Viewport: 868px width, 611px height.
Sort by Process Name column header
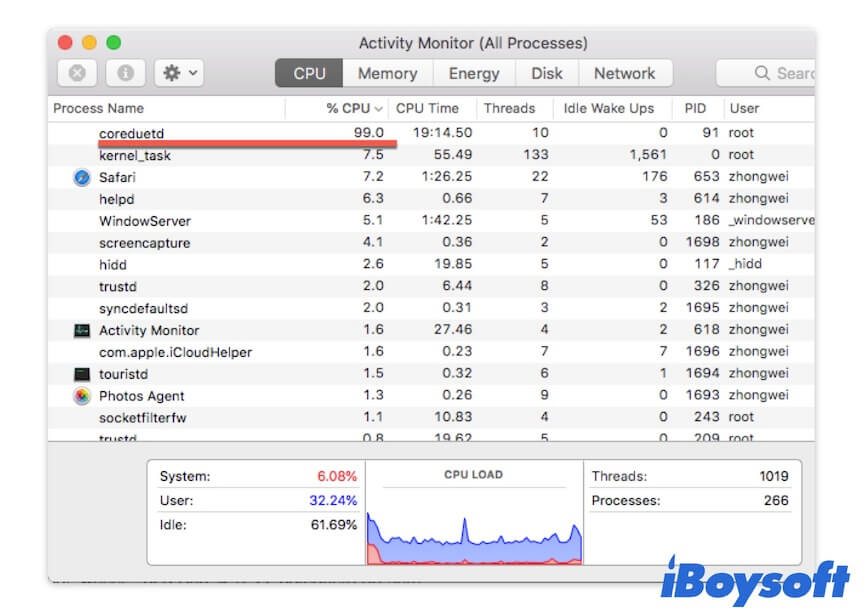tap(167, 108)
